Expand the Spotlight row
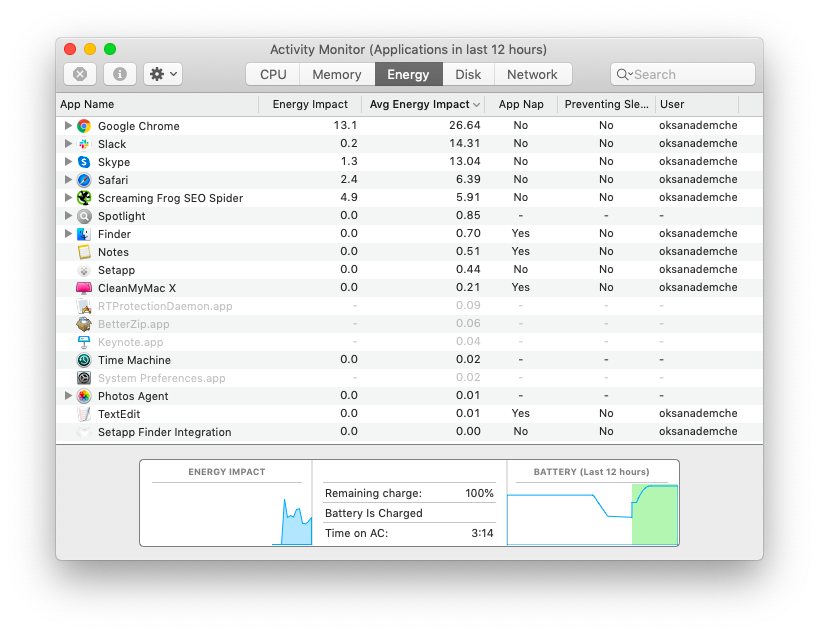Image resolution: width=819 pixels, height=634 pixels. pos(68,215)
